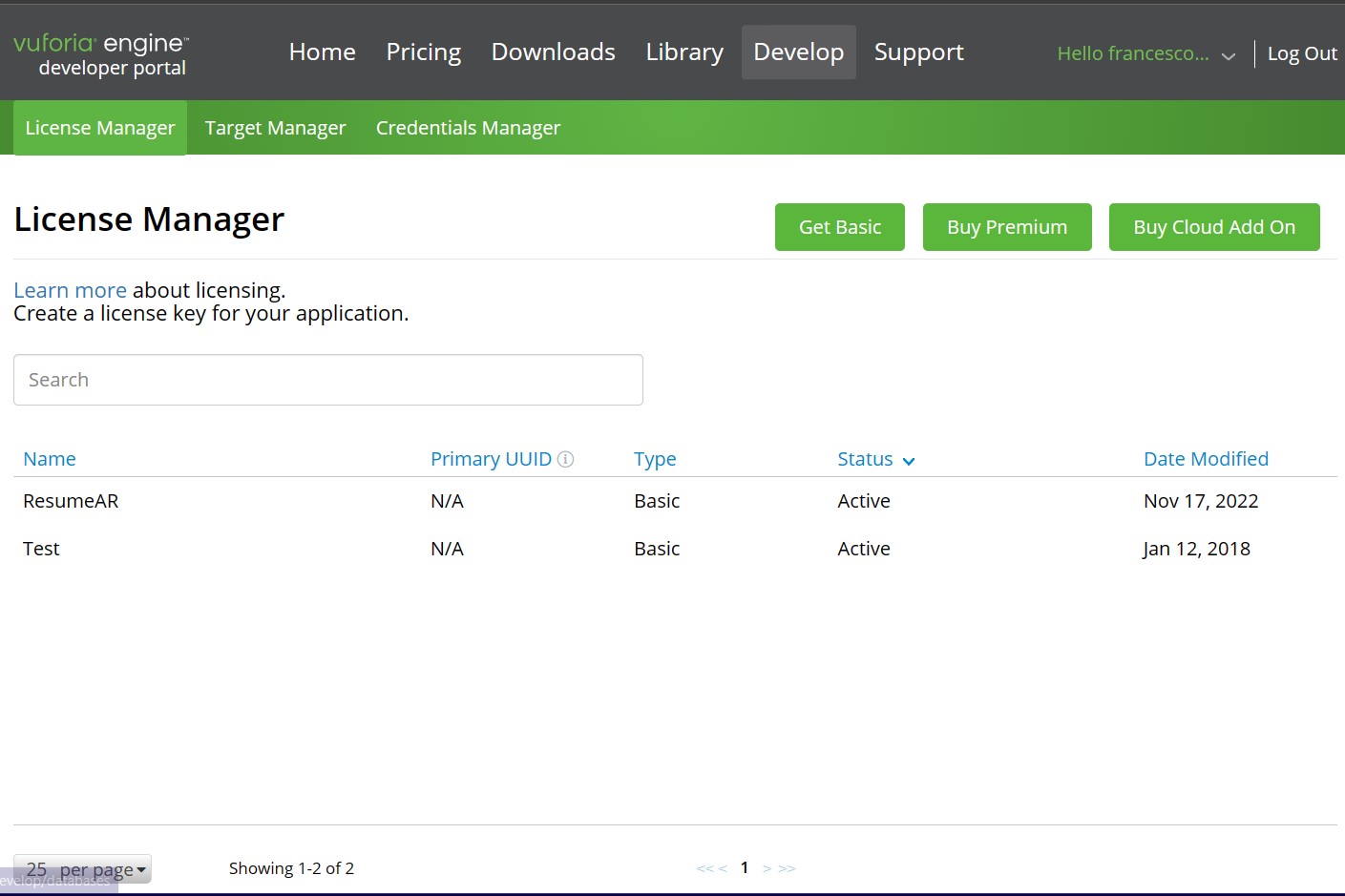This screenshot has height=896, width=1345.
Task: Sort by the Type column header
Action: 655,459
